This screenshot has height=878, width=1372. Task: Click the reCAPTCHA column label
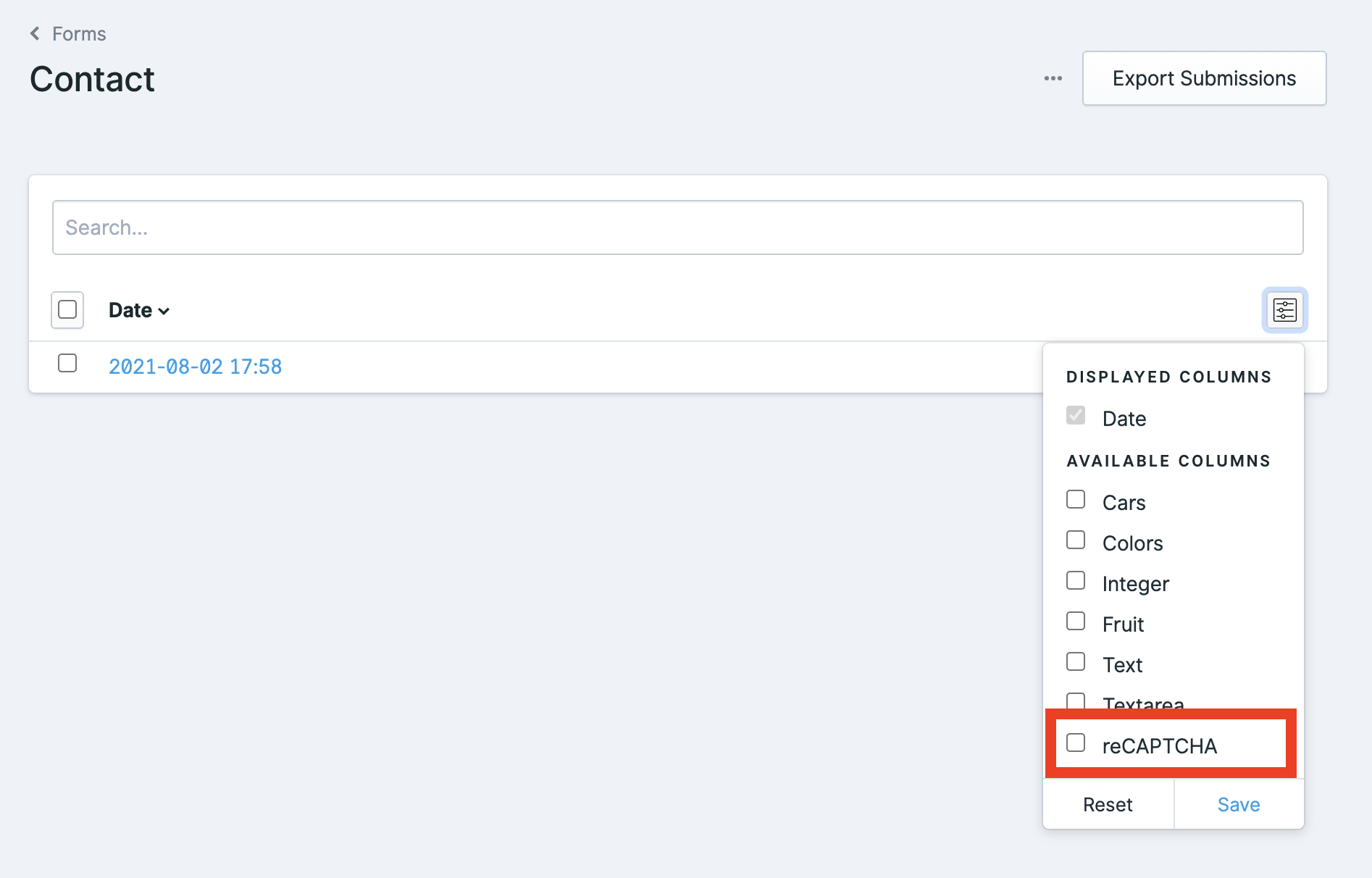1159,746
